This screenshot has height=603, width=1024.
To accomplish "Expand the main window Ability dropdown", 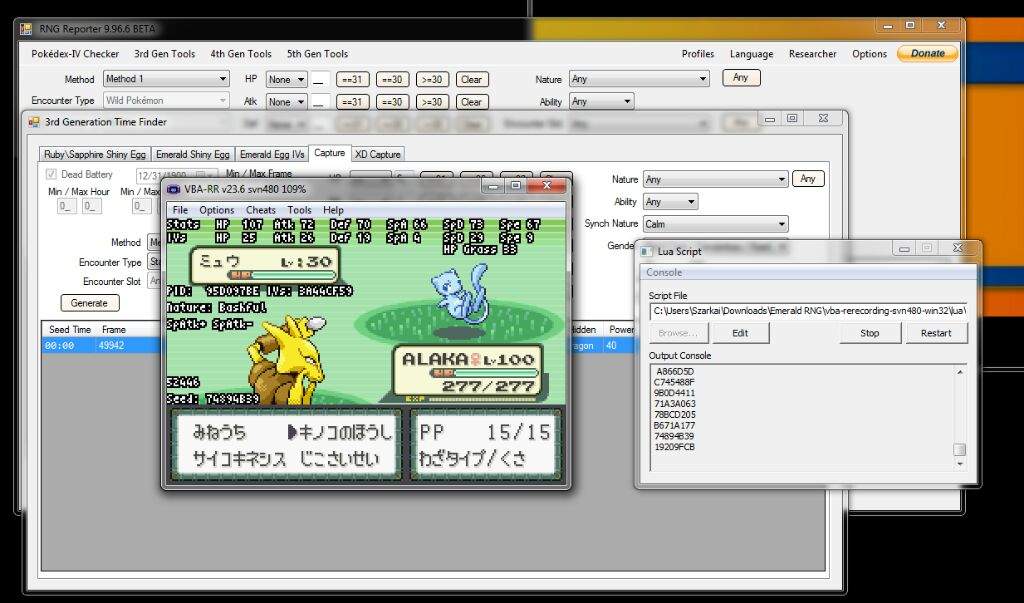I will pyautogui.click(x=601, y=102).
